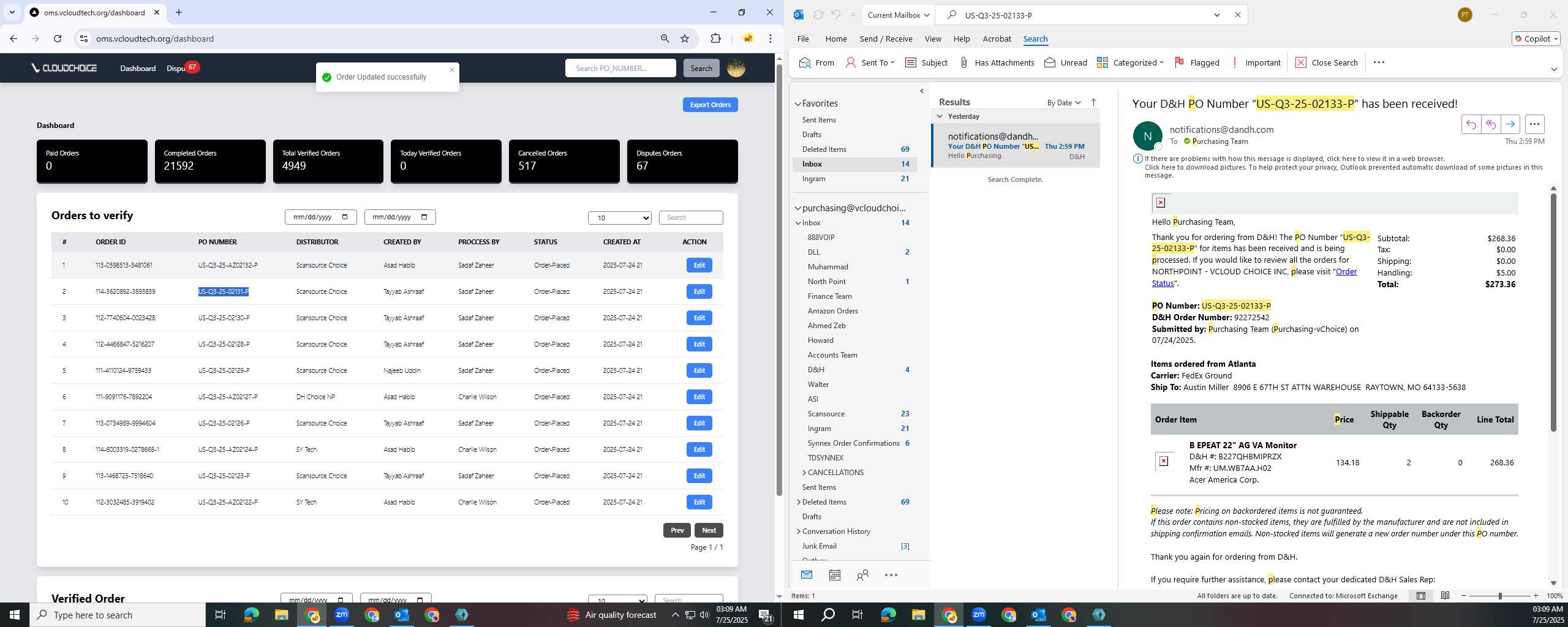
Task: Open the Acrobat tab in Outlook
Action: [x=997, y=39]
